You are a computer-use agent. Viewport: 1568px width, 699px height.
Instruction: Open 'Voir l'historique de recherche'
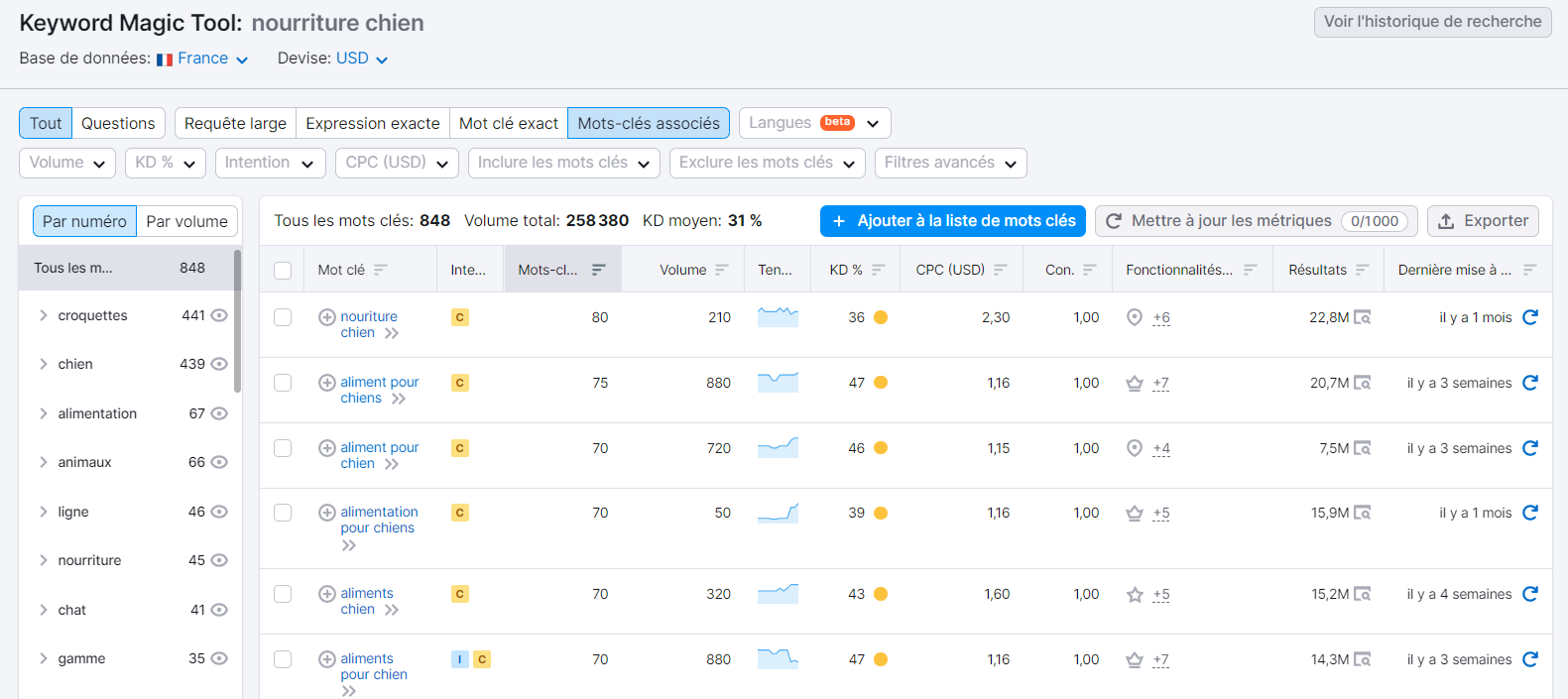(1433, 22)
